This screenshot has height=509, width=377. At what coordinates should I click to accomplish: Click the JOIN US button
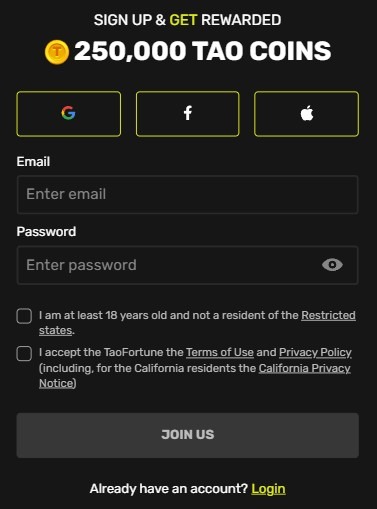[x=188, y=435]
